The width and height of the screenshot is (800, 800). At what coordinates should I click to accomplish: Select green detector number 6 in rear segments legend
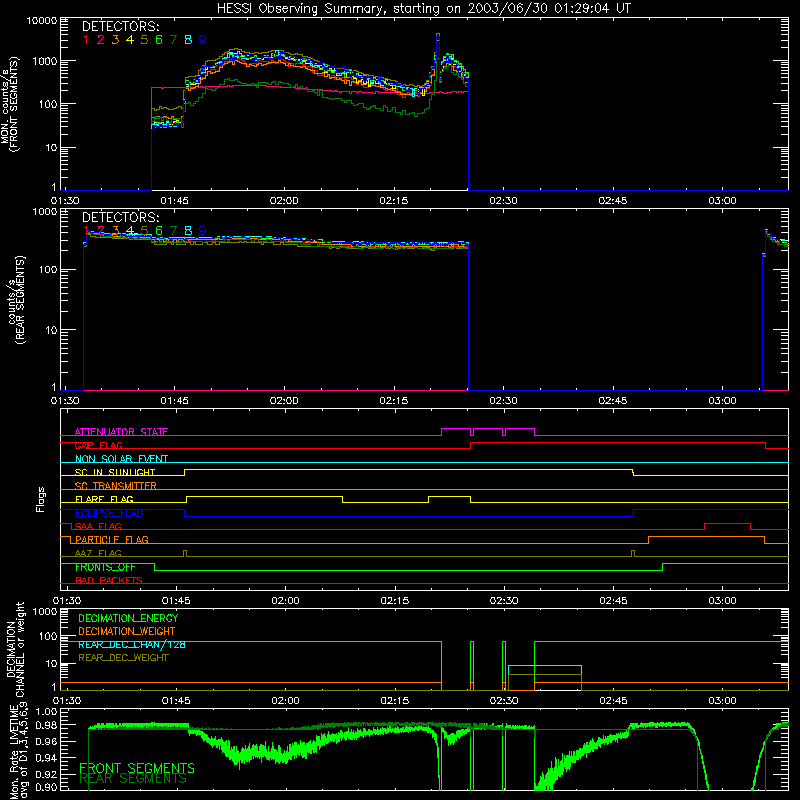[159, 231]
